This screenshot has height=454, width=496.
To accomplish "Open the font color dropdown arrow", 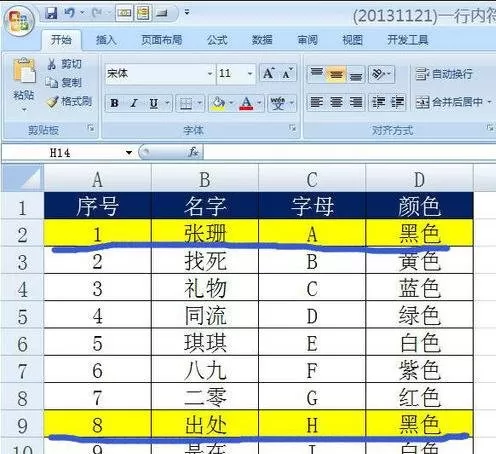I will 260,103.
